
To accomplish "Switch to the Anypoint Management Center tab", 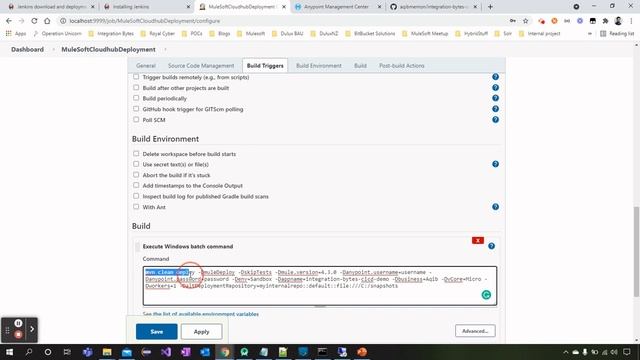I will tap(337, 7).
